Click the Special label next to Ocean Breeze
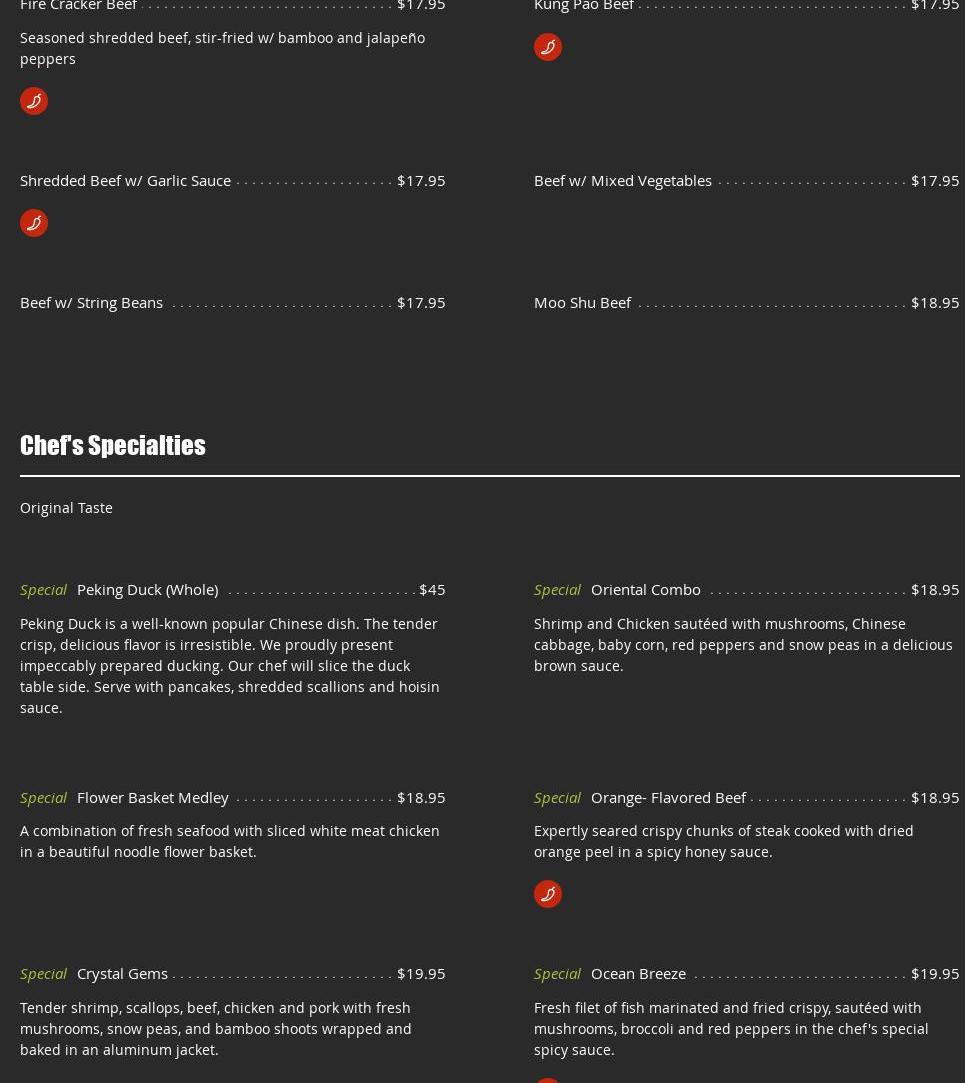 click(557, 974)
